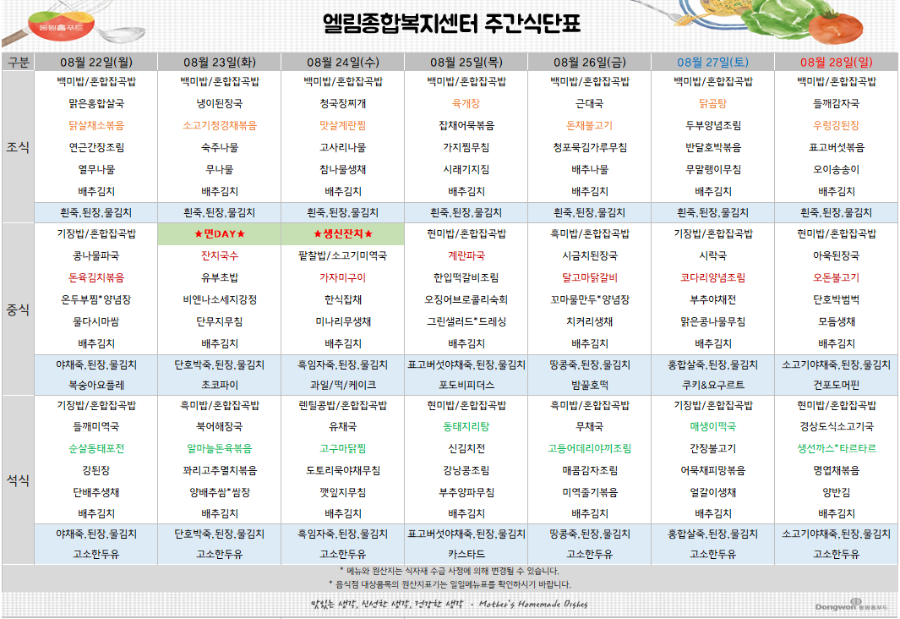Click the 초코파이 snack cell
Image resolution: width=900 pixels, height=619 pixels.
click(x=219, y=385)
